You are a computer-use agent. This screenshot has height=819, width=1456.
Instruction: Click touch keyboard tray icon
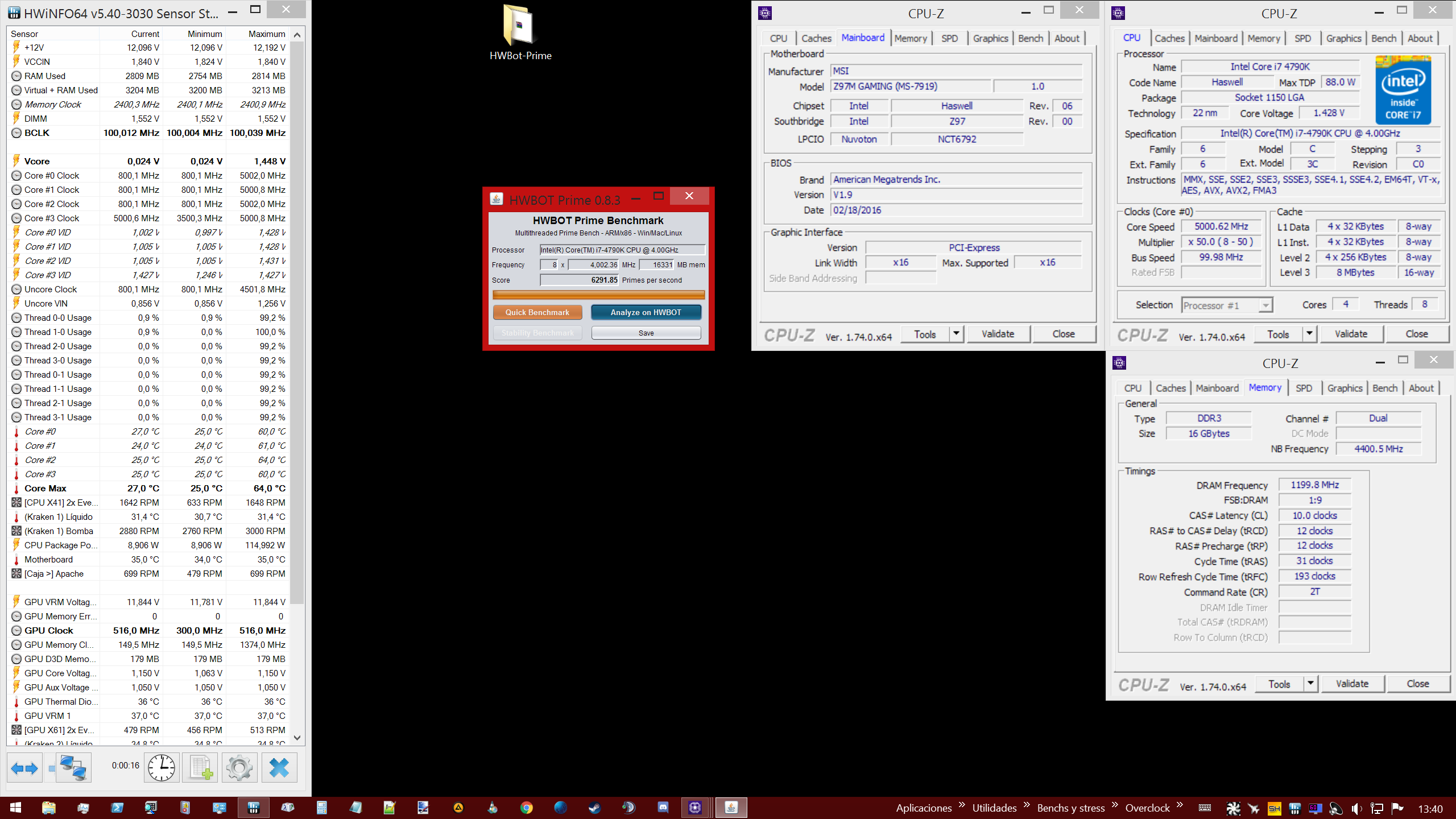[1204, 808]
